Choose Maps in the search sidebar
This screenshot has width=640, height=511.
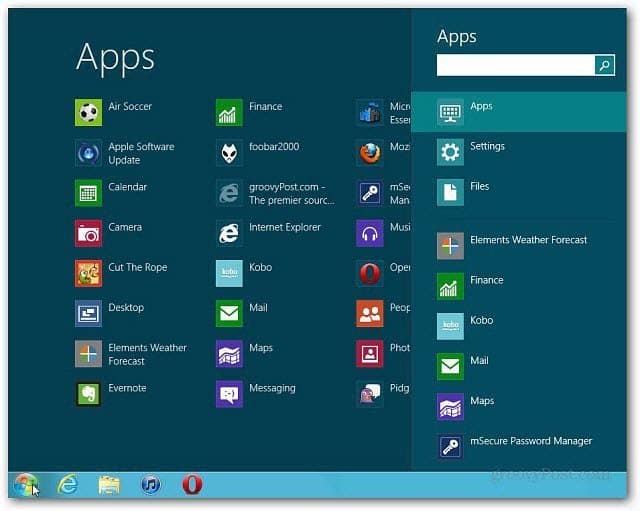click(x=518, y=407)
